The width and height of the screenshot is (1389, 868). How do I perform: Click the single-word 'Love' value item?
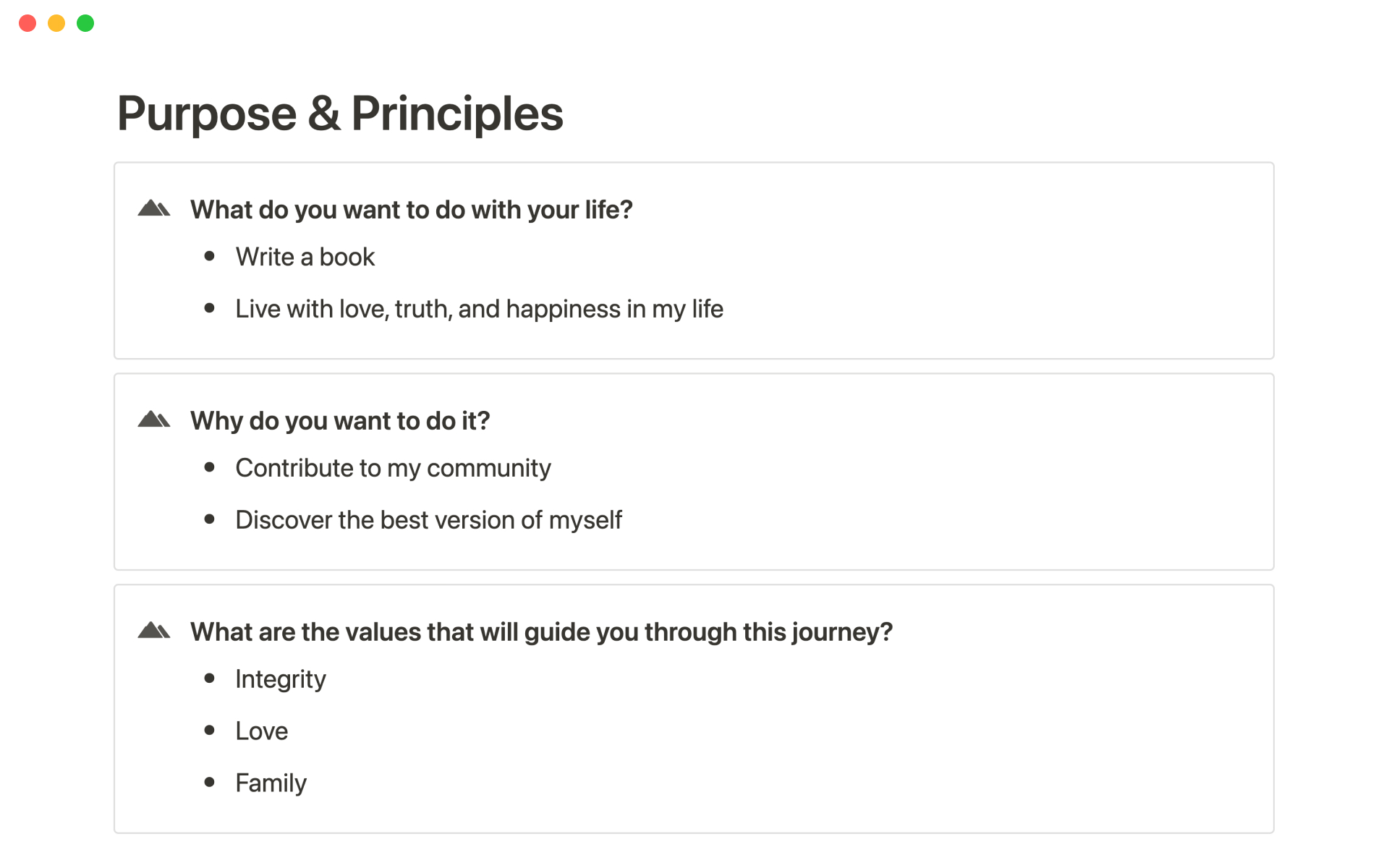[x=261, y=731]
